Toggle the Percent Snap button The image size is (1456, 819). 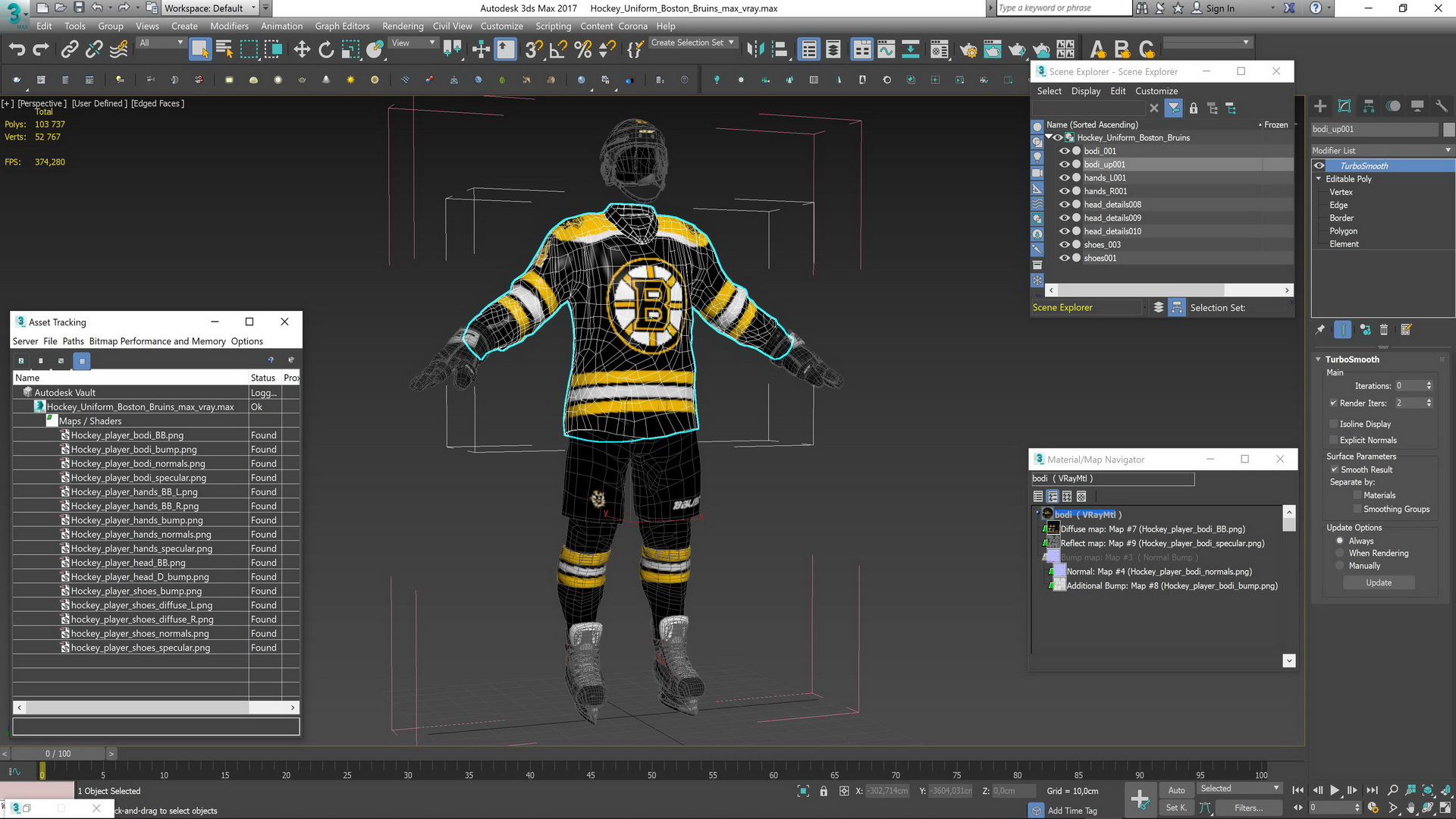coord(583,50)
